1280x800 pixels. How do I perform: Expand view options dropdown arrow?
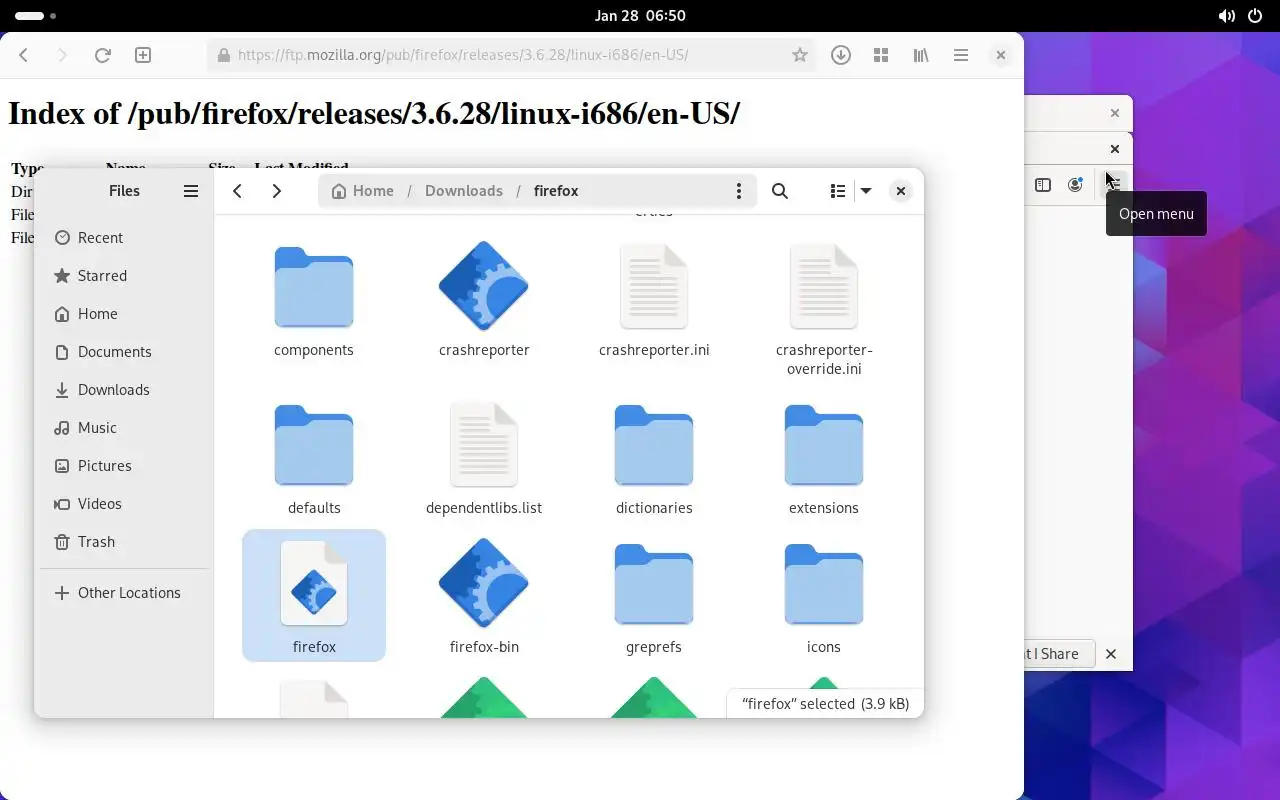(866, 191)
